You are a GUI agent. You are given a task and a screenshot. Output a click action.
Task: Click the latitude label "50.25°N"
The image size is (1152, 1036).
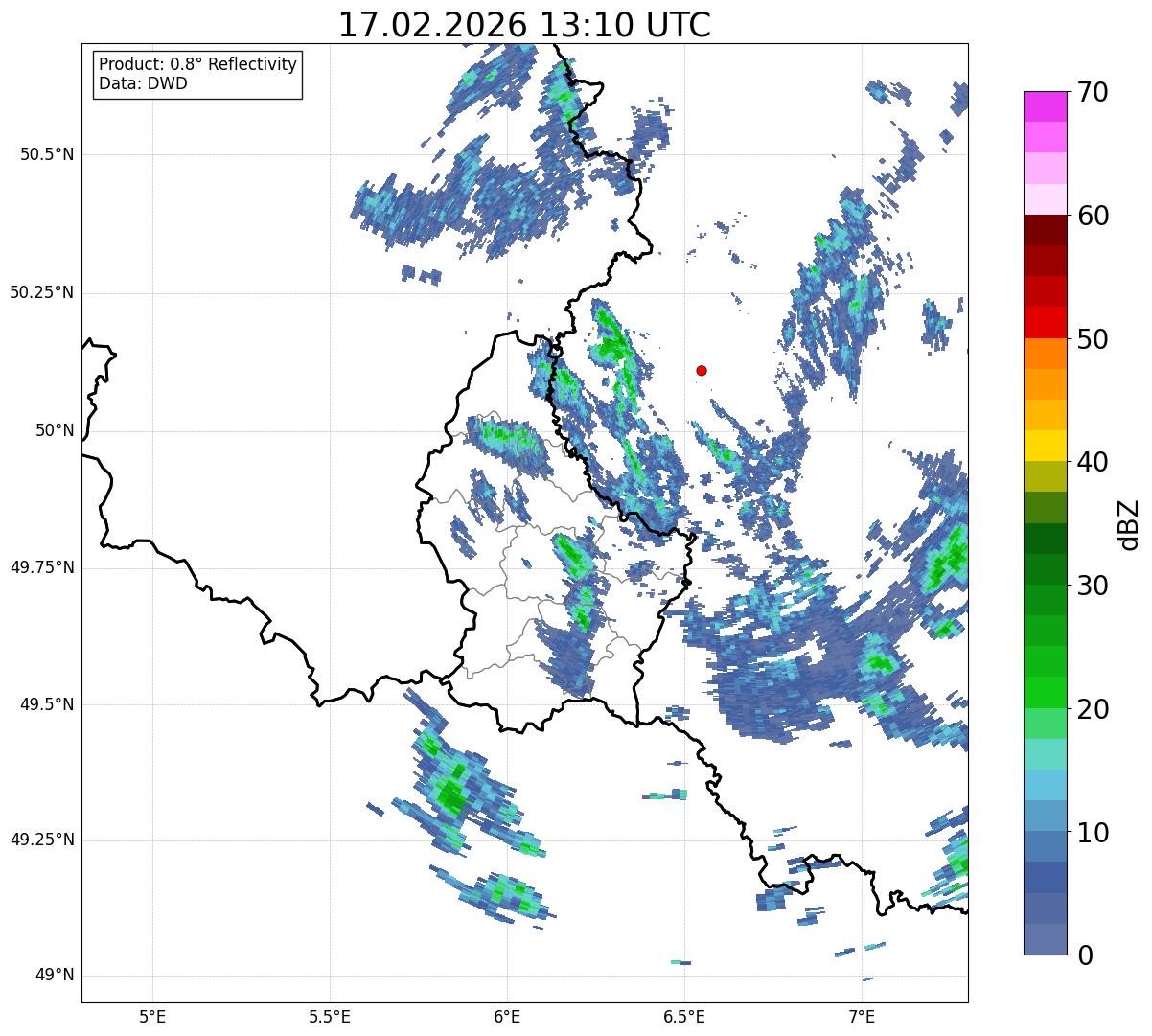coord(42,292)
